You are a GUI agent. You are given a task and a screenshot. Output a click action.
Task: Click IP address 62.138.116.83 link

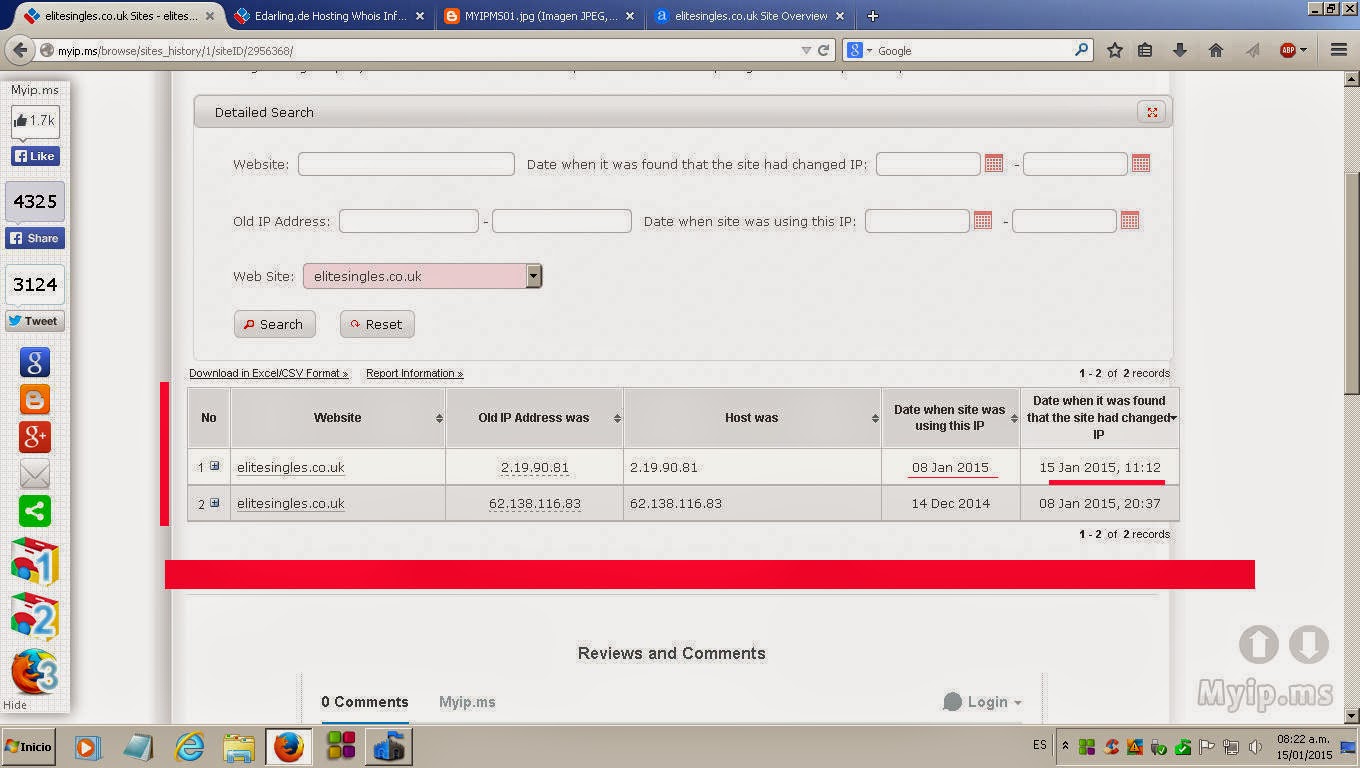click(535, 503)
